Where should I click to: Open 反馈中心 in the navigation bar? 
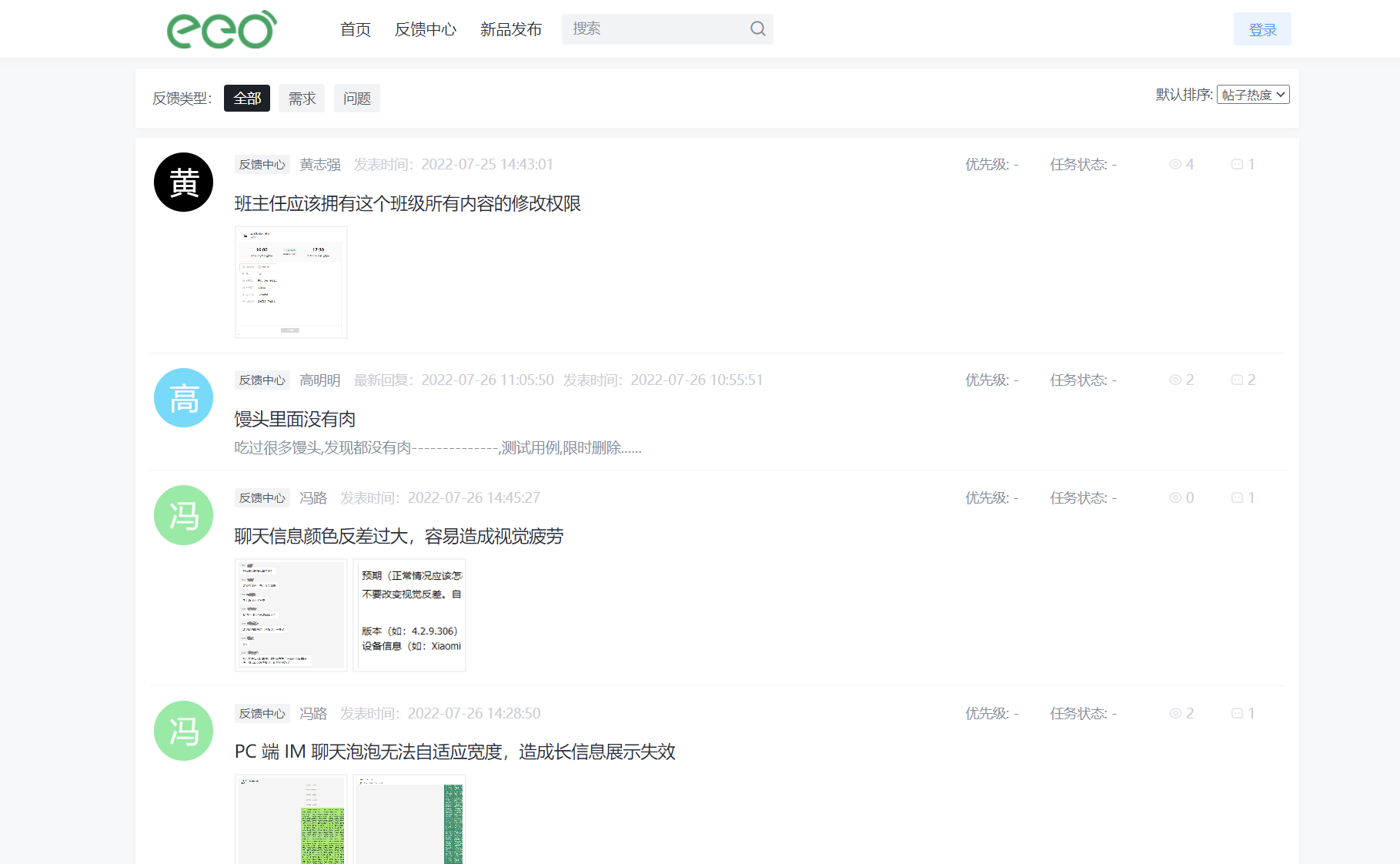pos(426,30)
